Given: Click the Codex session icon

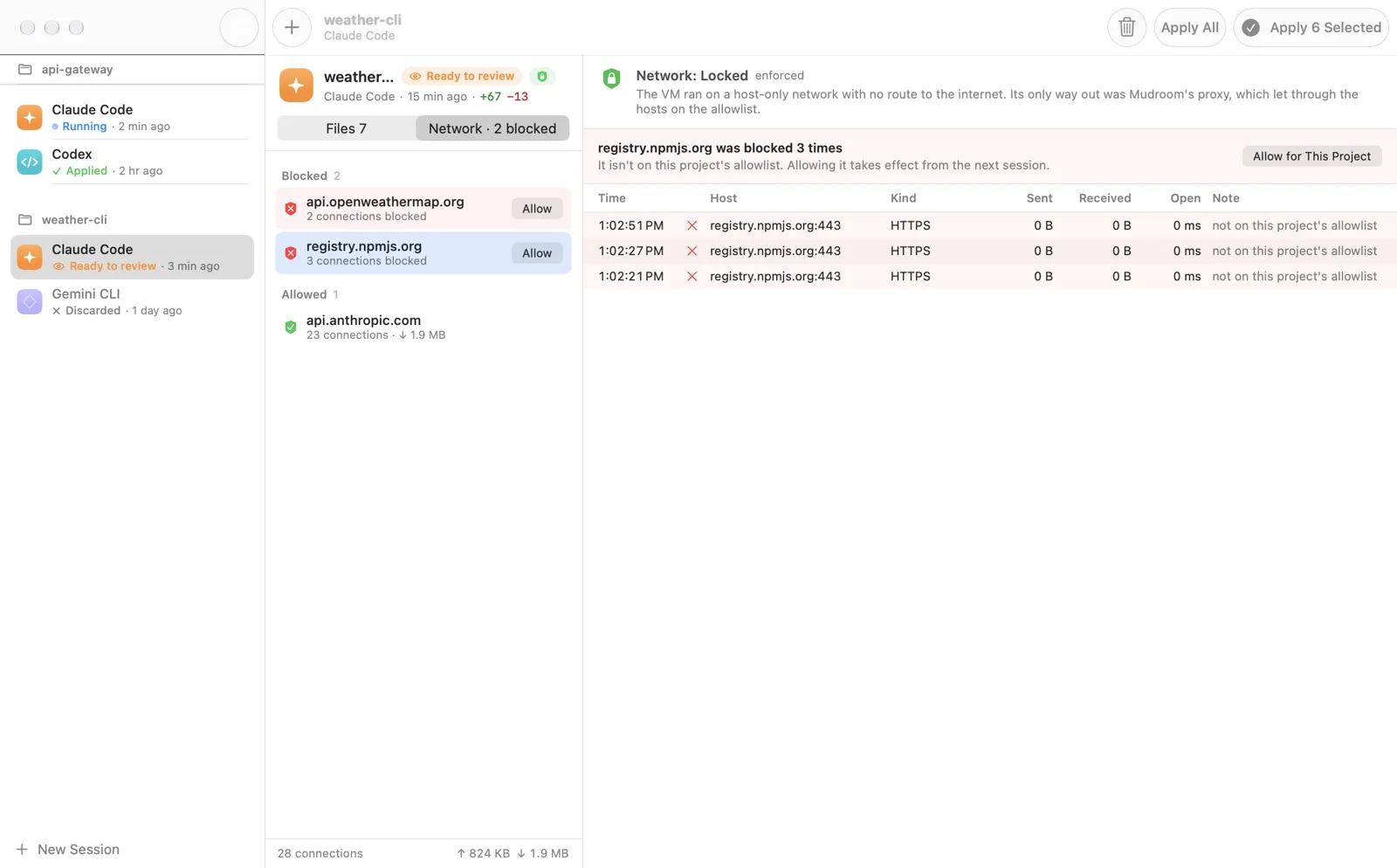Looking at the screenshot, I should pos(30,162).
